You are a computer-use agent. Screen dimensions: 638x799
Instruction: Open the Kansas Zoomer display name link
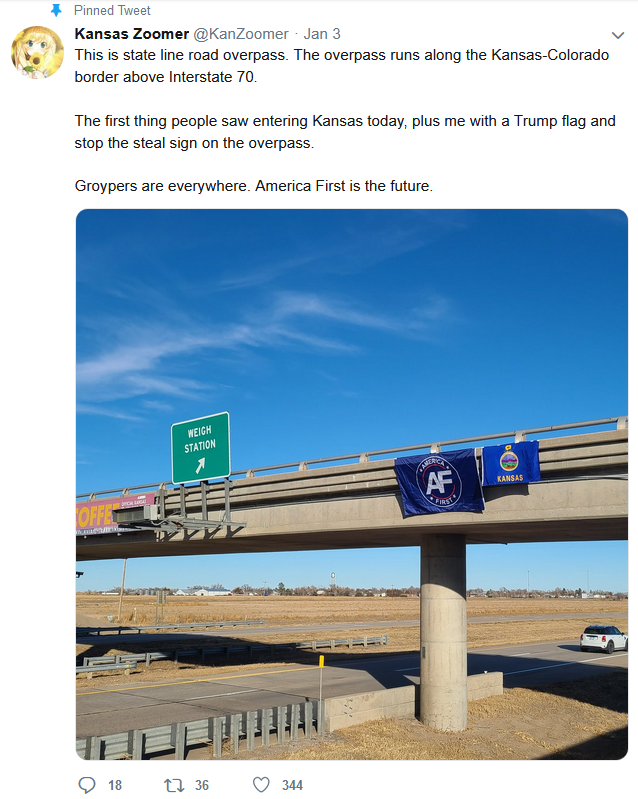(131, 34)
